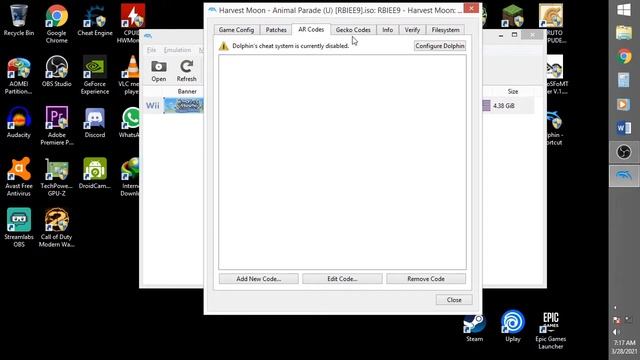Click the Windows Start button on taskbar
Viewport: 640px width, 360px height.
tap(624, 10)
